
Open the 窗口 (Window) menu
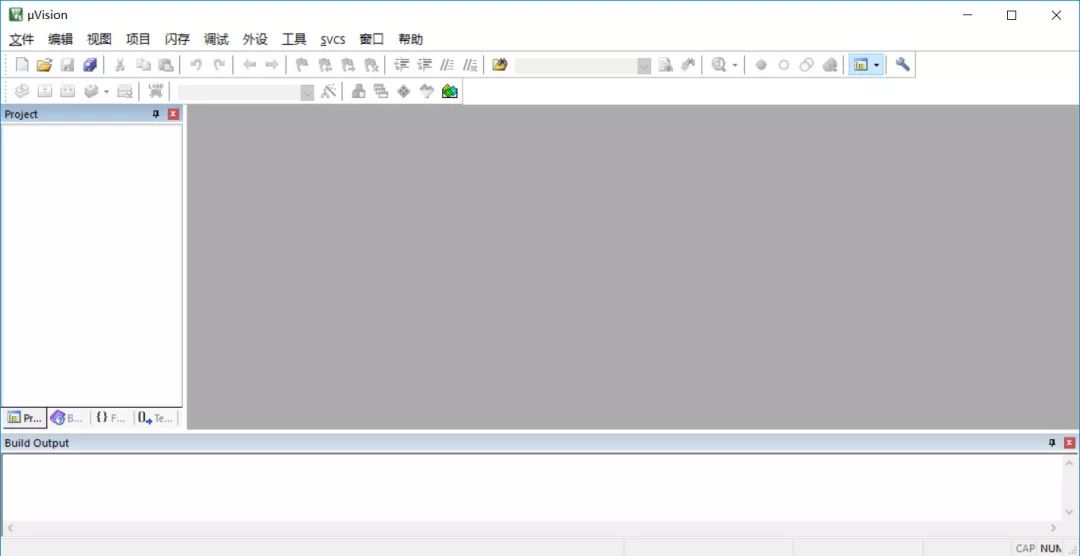click(372, 39)
